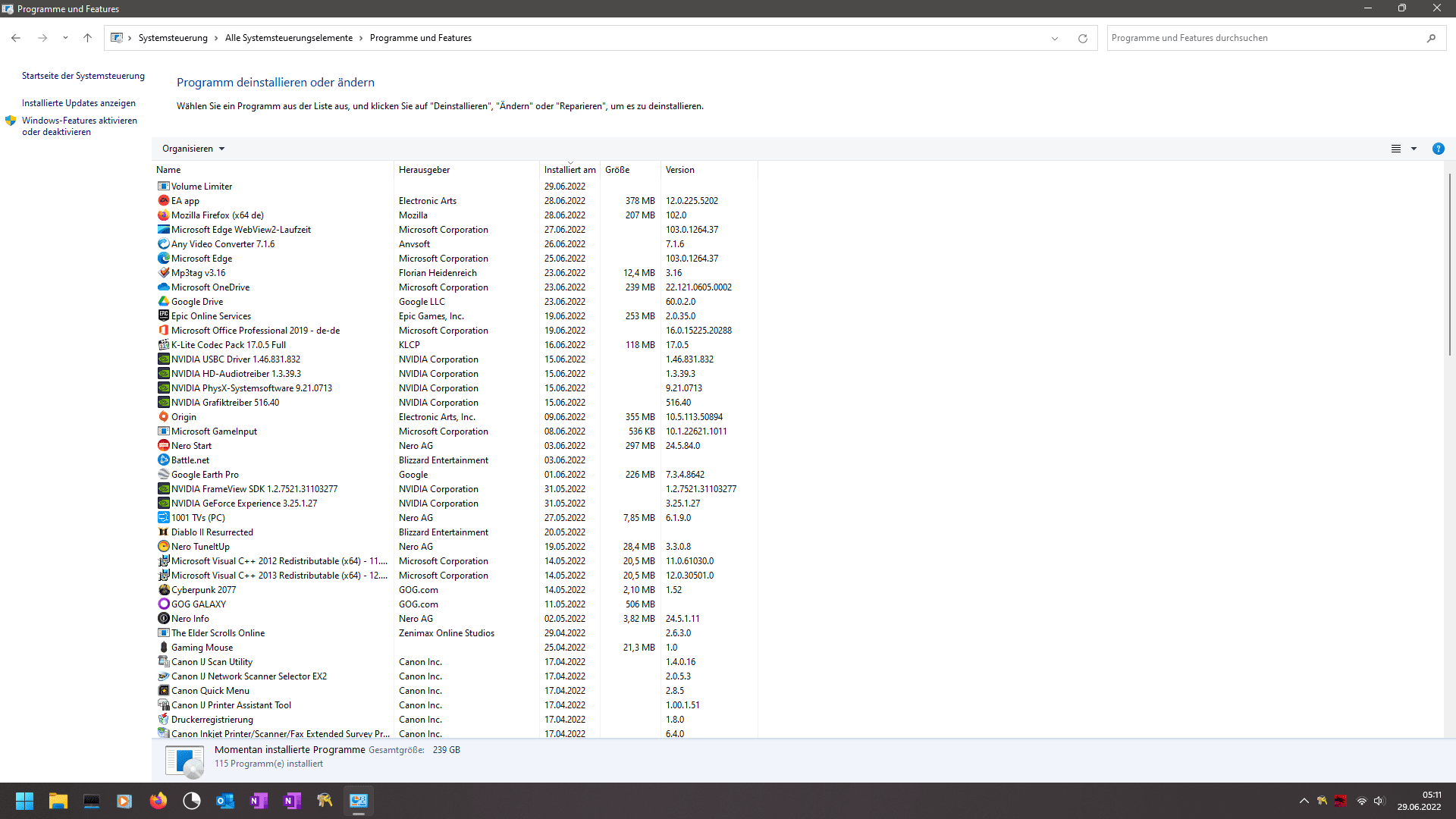Focus the Programme und Features search field

[x=1265, y=38]
